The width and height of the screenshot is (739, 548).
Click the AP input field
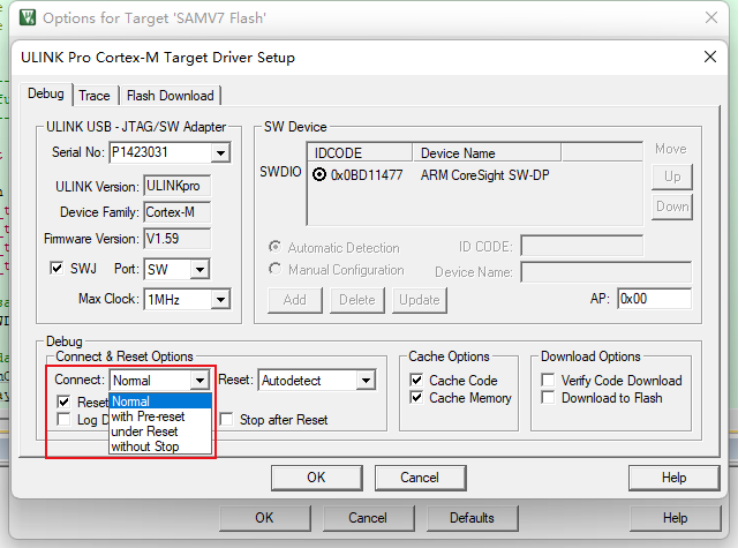pos(654,298)
